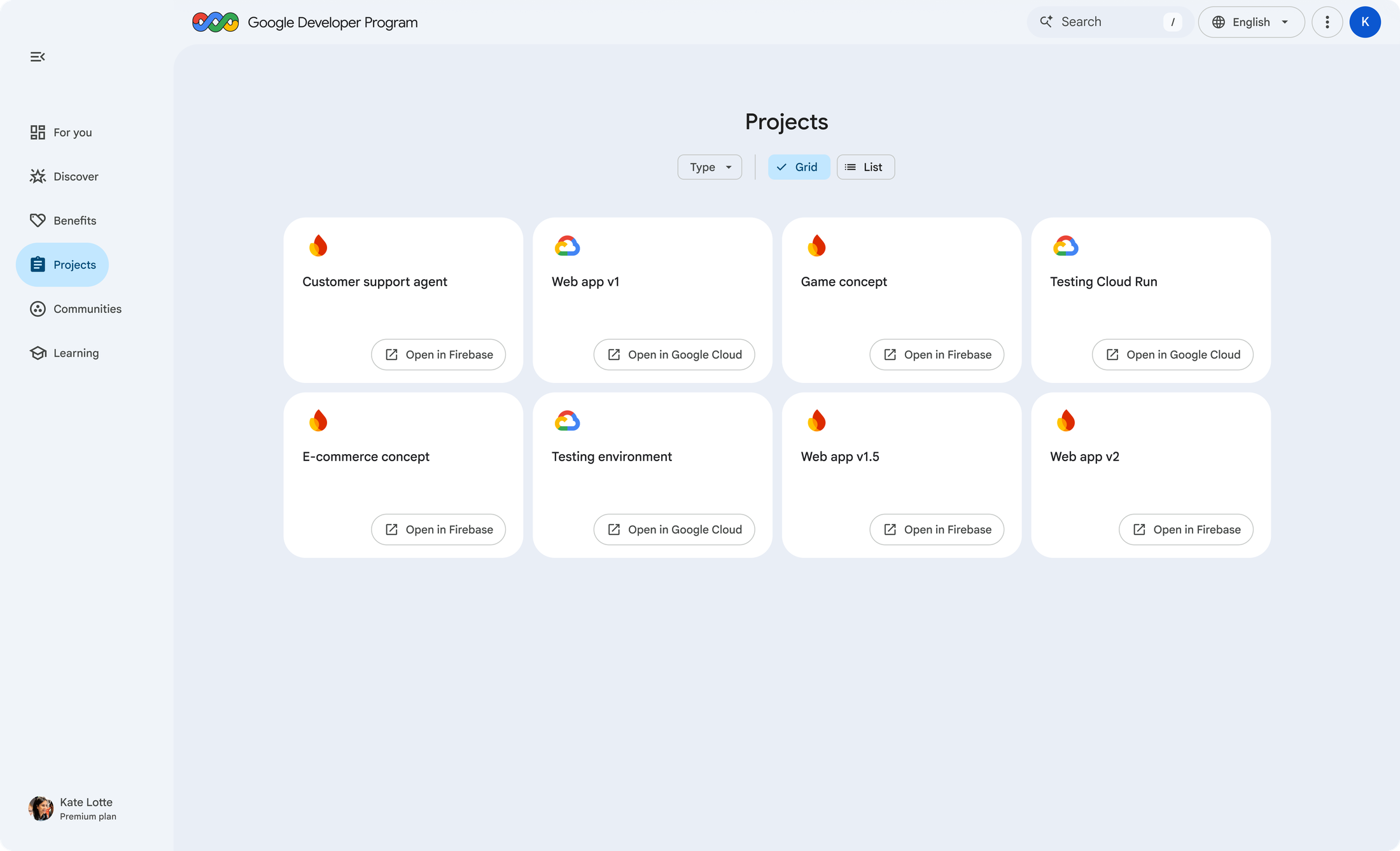Click the K account avatar

click(1366, 22)
